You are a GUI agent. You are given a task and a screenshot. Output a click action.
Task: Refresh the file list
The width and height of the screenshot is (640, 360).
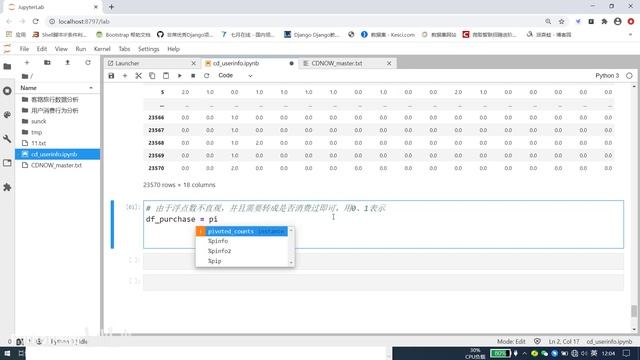click(88, 62)
